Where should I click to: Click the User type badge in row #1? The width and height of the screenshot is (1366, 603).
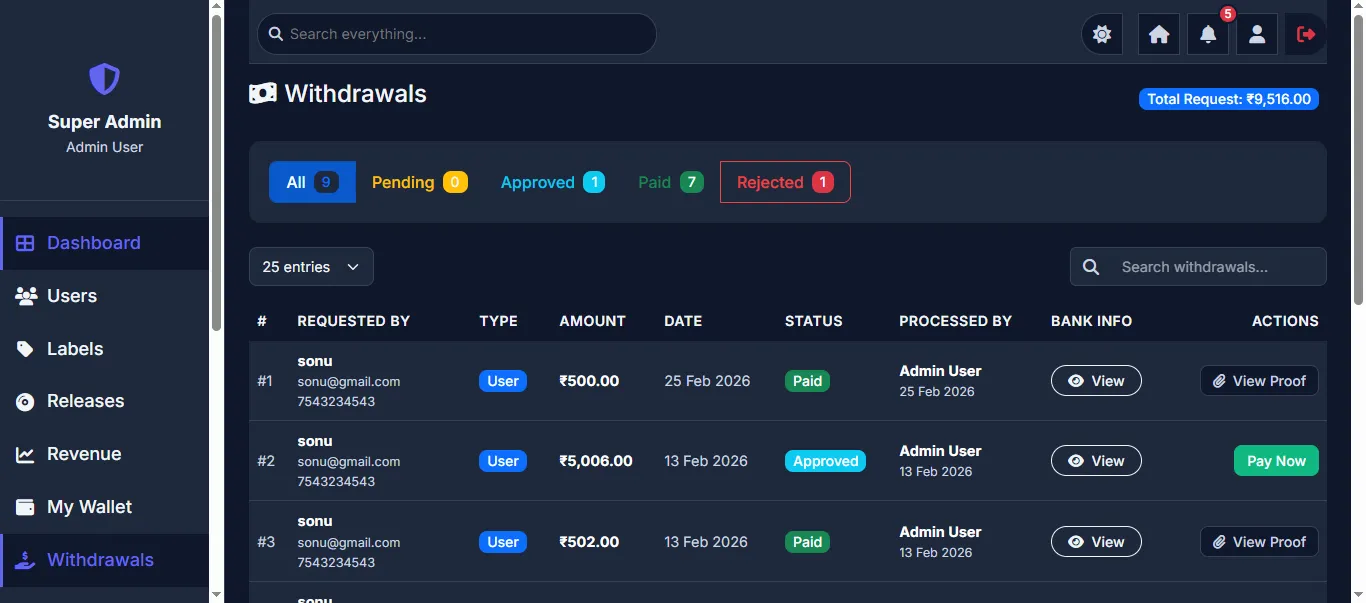click(x=503, y=381)
